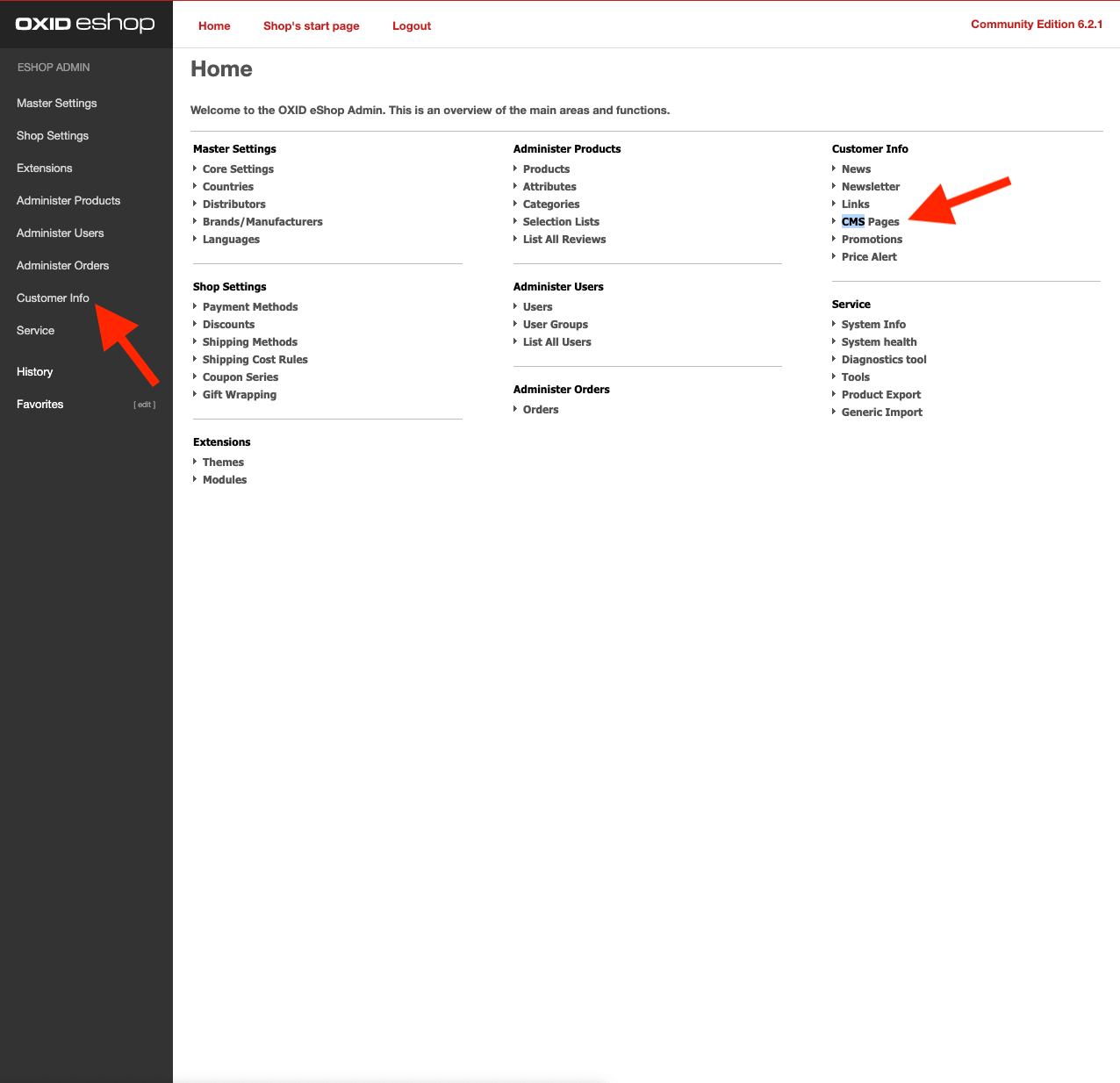Click the Community Edition 6.2.1 label
This screenshot has height=1083, width=1120.
[x=1037, y=24]
